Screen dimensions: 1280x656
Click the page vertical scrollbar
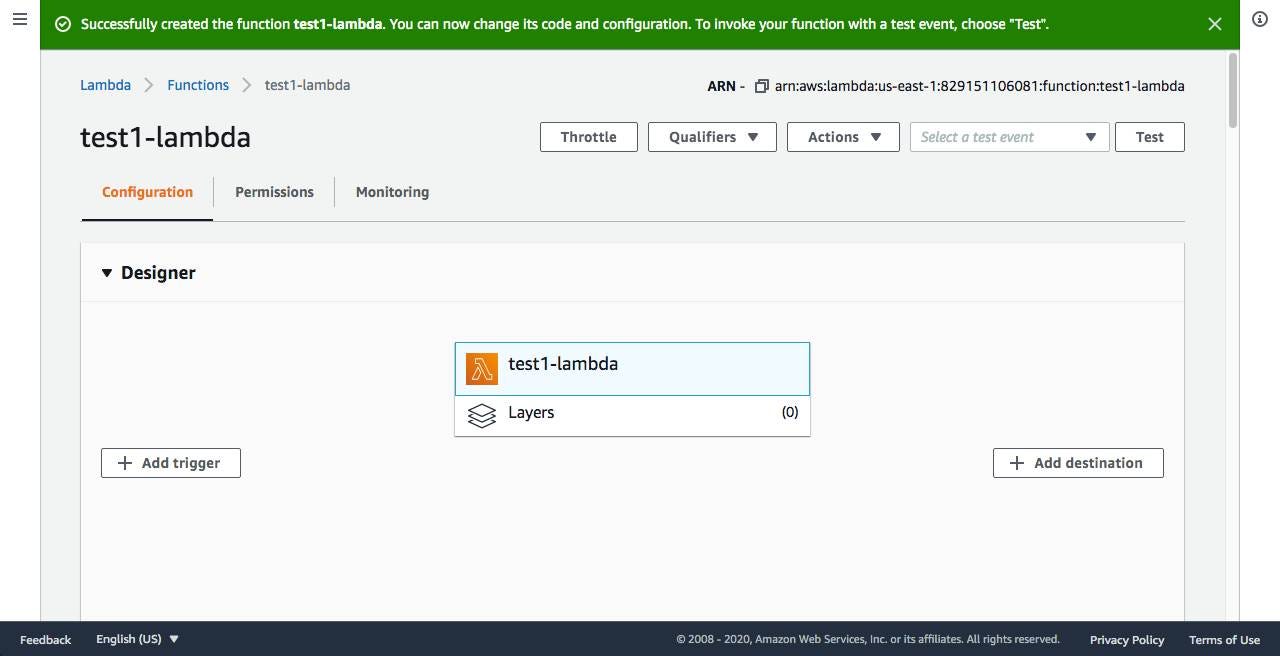click(x=1232, y=90)
